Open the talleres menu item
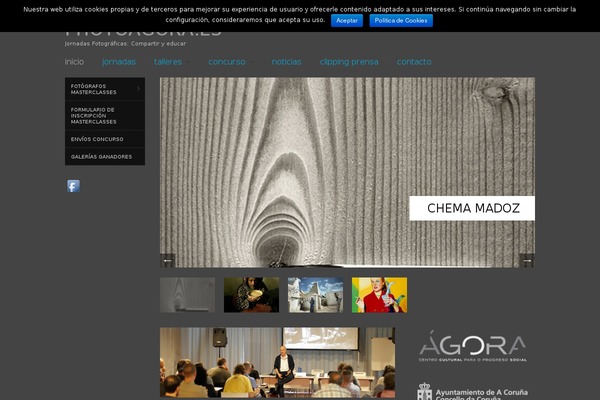The width and height of the screenshot is (600, 400). point(168,62)
